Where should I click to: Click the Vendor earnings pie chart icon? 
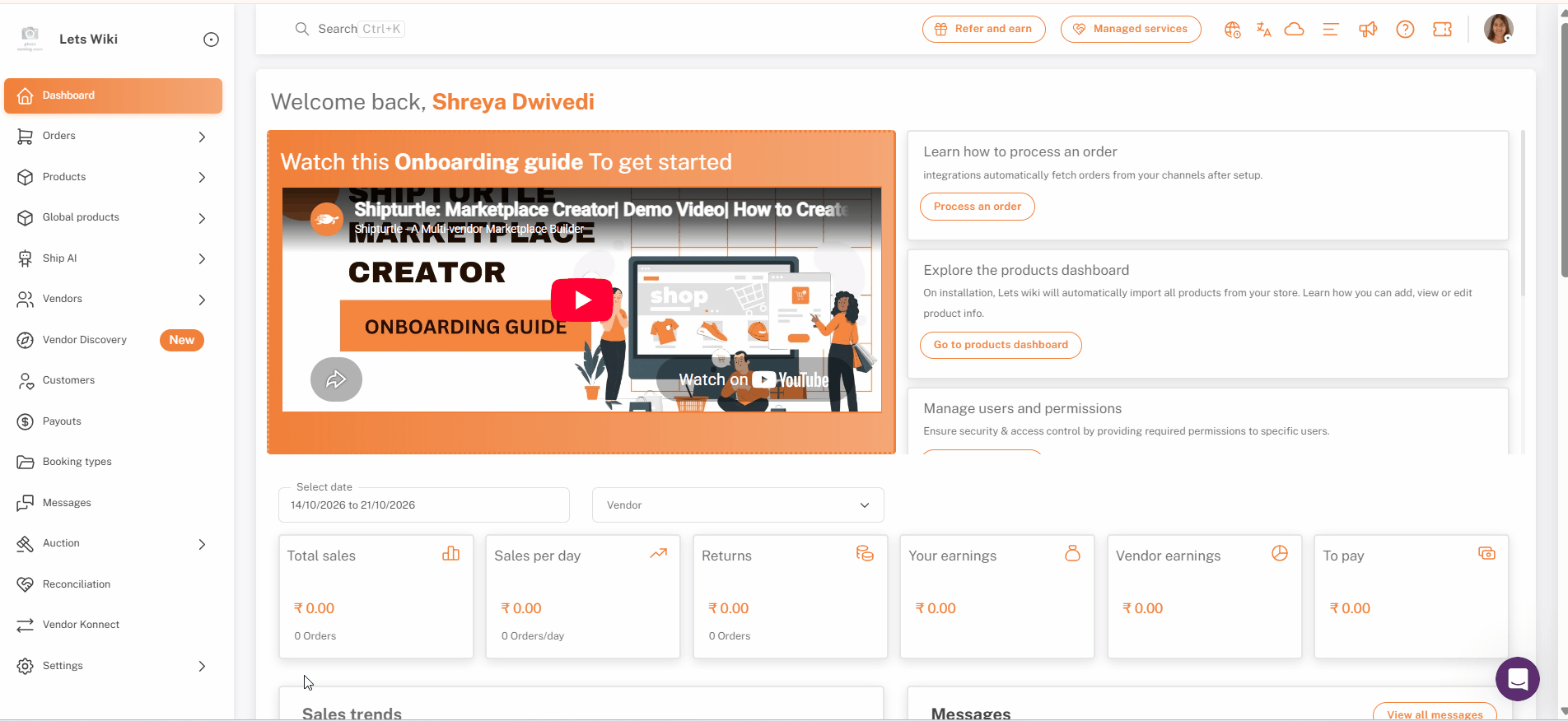(x=1279, y=553)
